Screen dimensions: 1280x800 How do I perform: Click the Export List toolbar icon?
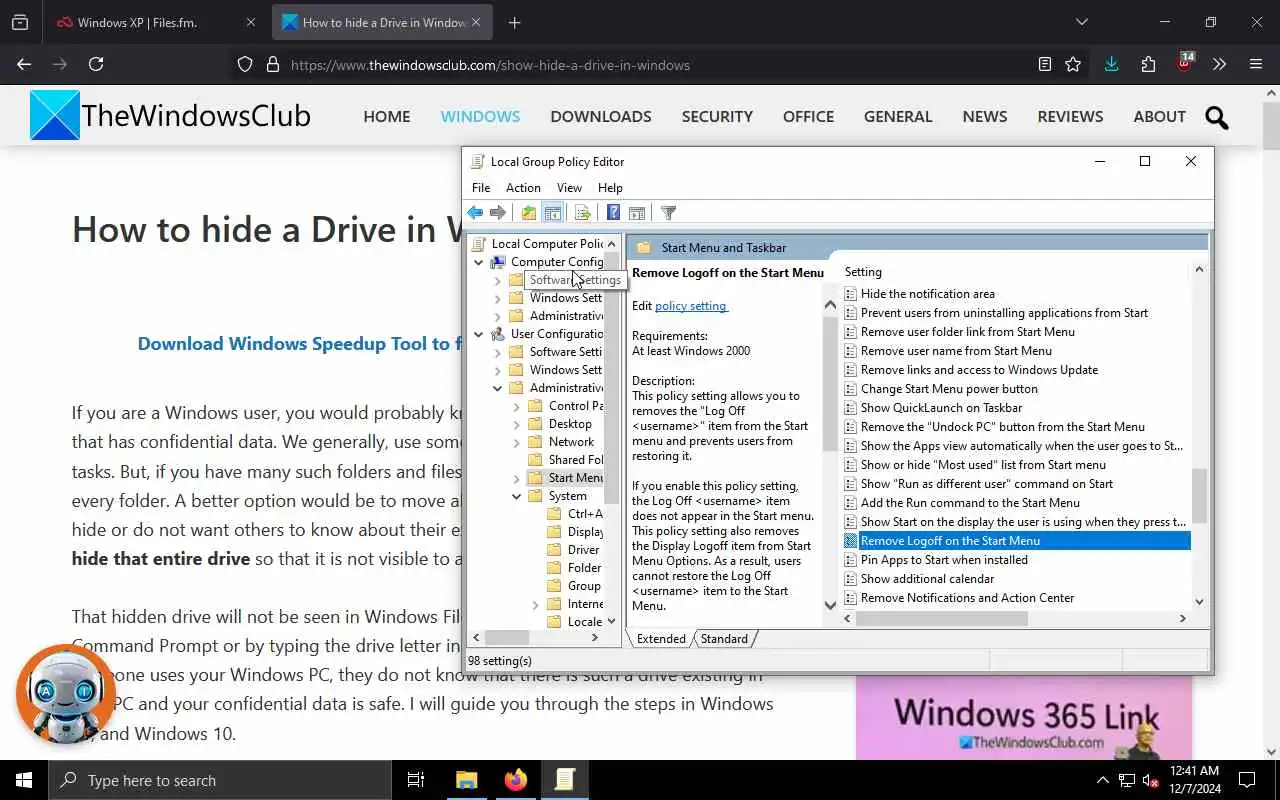[582, 212]
